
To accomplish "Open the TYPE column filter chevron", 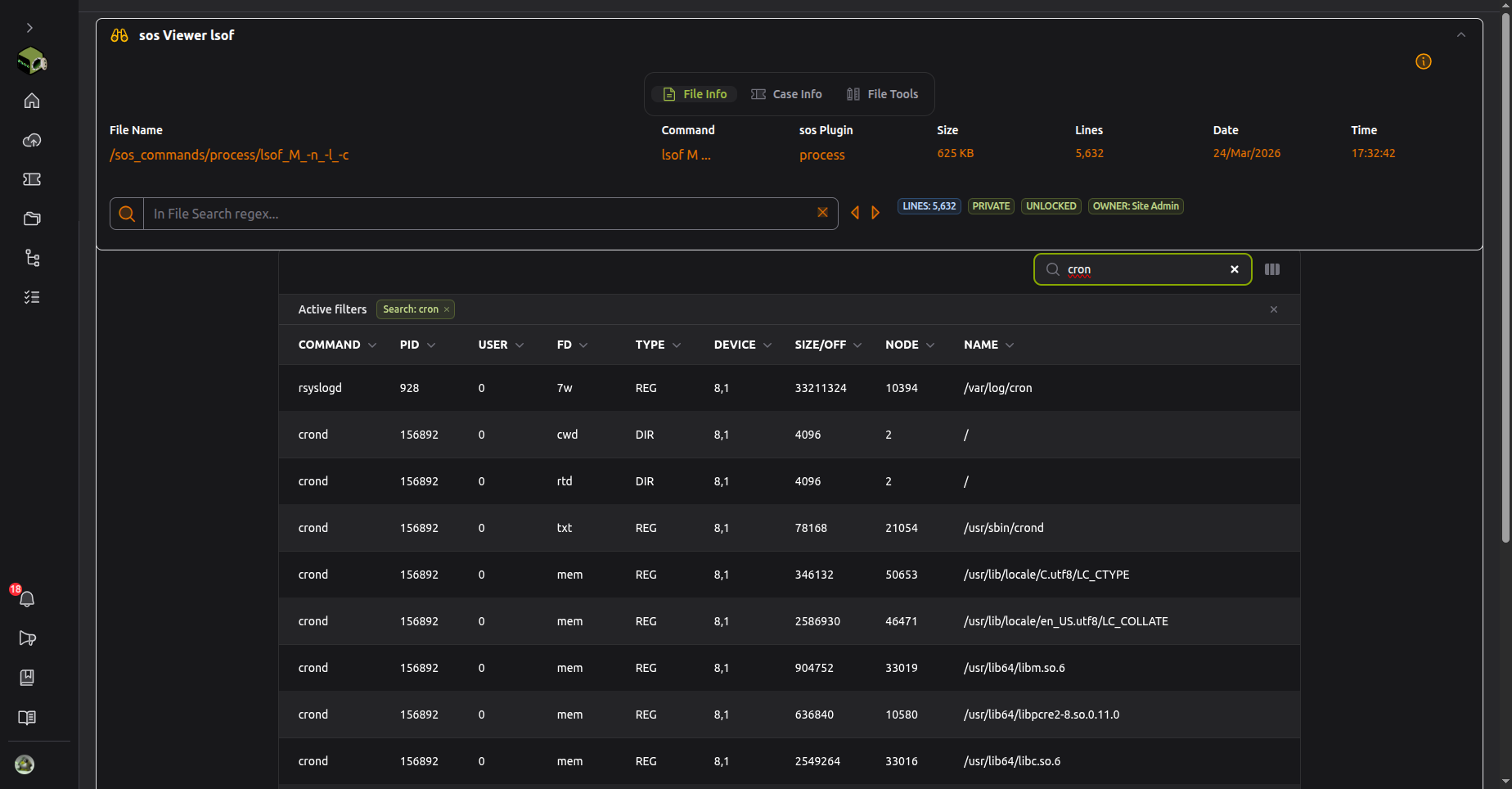I will click(x=677, y=345).
